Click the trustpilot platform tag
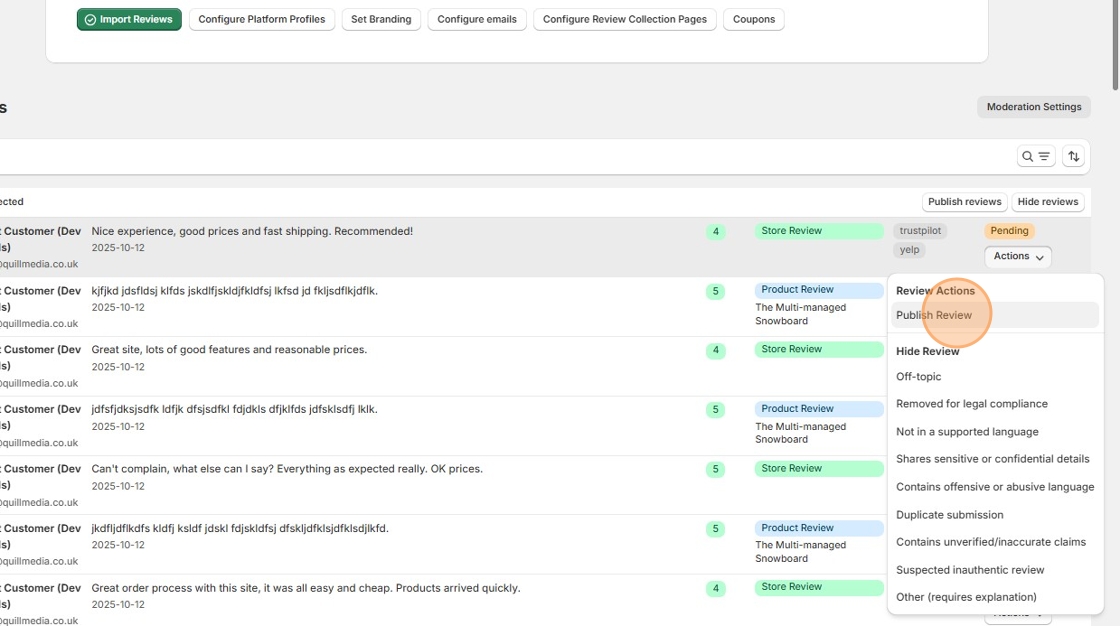Viewport: 1120px width, 626px height. tap(920, 231)
